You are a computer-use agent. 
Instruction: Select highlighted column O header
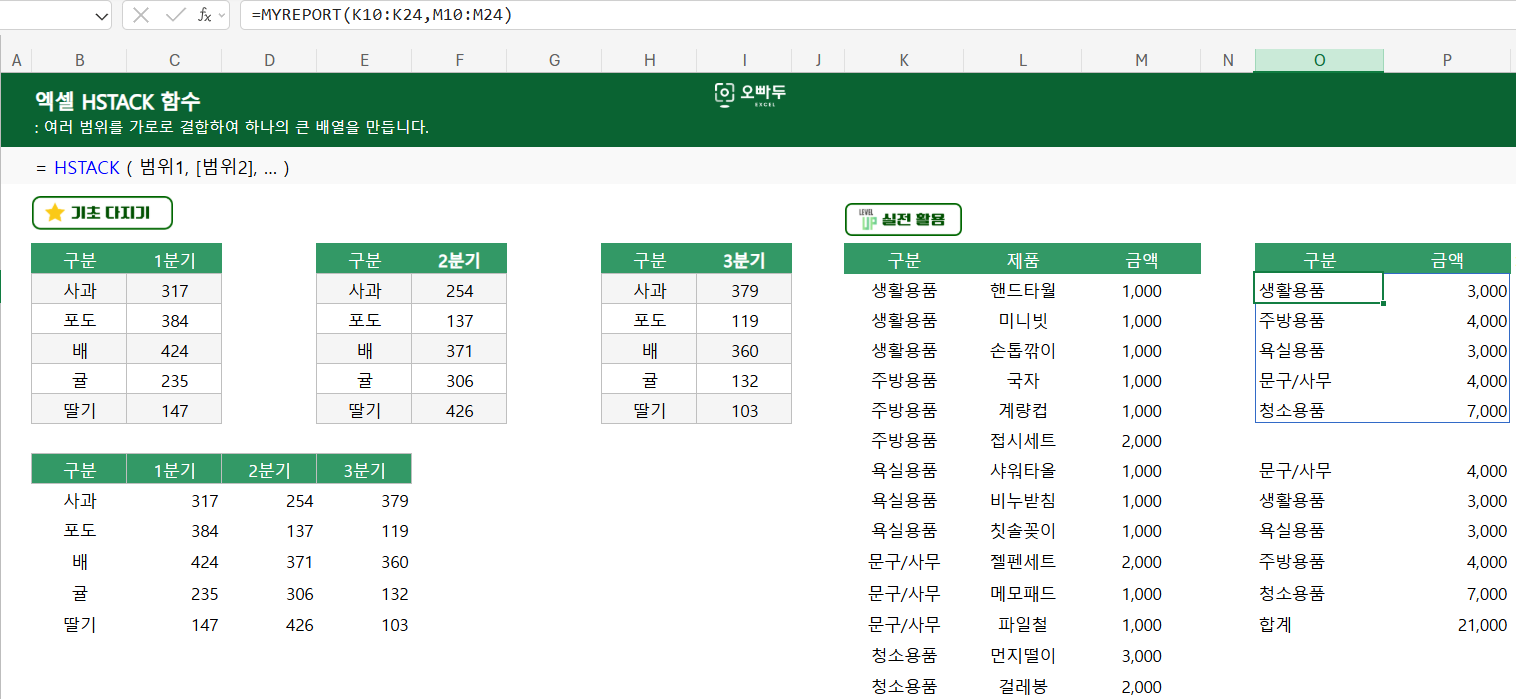click(x=1319, y=61)
